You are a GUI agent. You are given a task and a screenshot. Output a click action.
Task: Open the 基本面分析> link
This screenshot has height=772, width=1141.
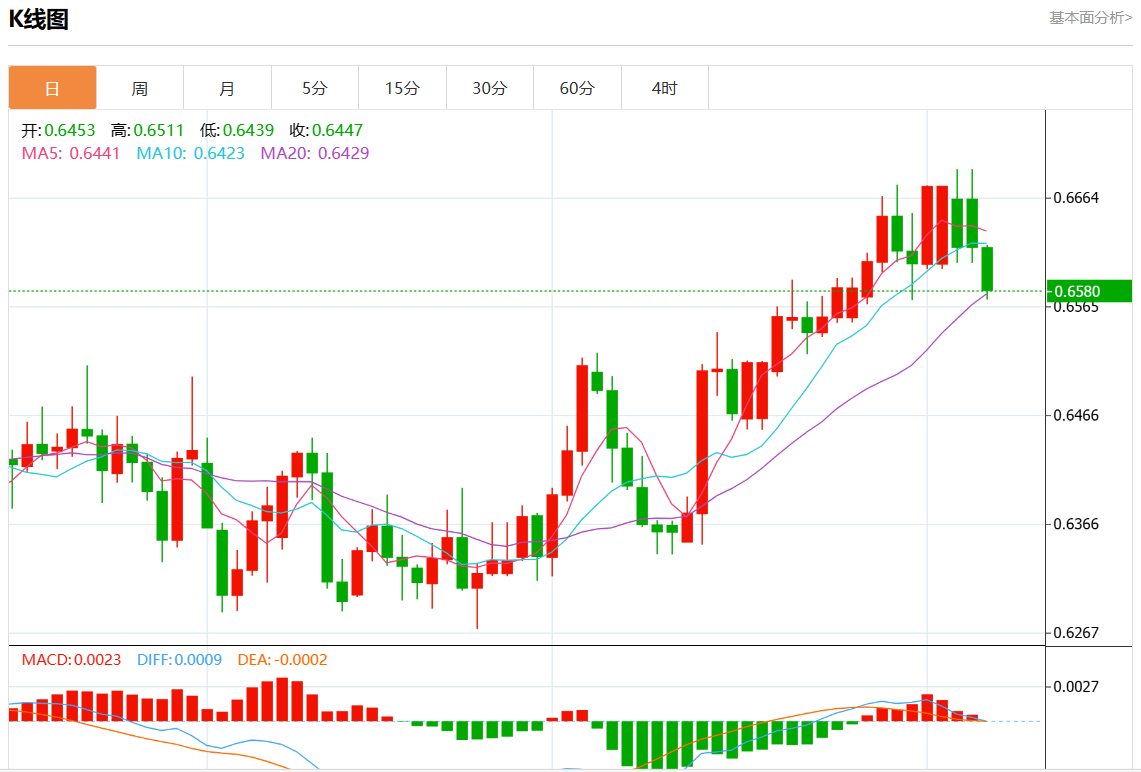[x=1090, y=17]
